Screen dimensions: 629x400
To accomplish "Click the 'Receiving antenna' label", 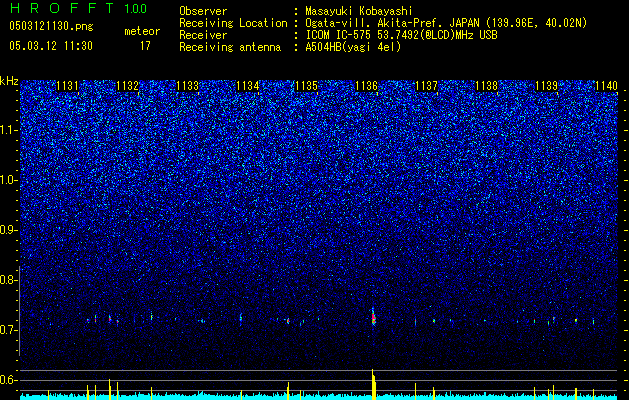I will [230, 47].
